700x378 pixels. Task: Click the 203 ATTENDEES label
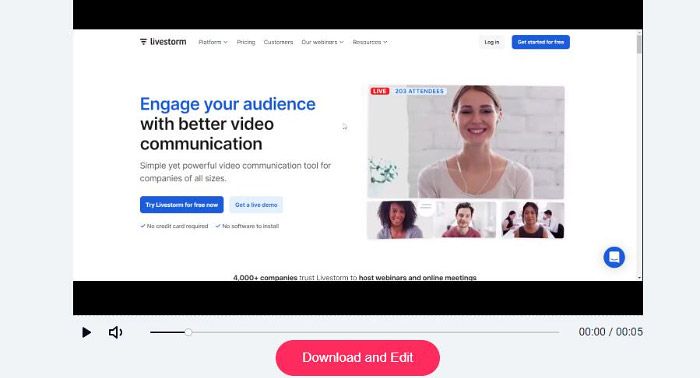tap(419, 91)
